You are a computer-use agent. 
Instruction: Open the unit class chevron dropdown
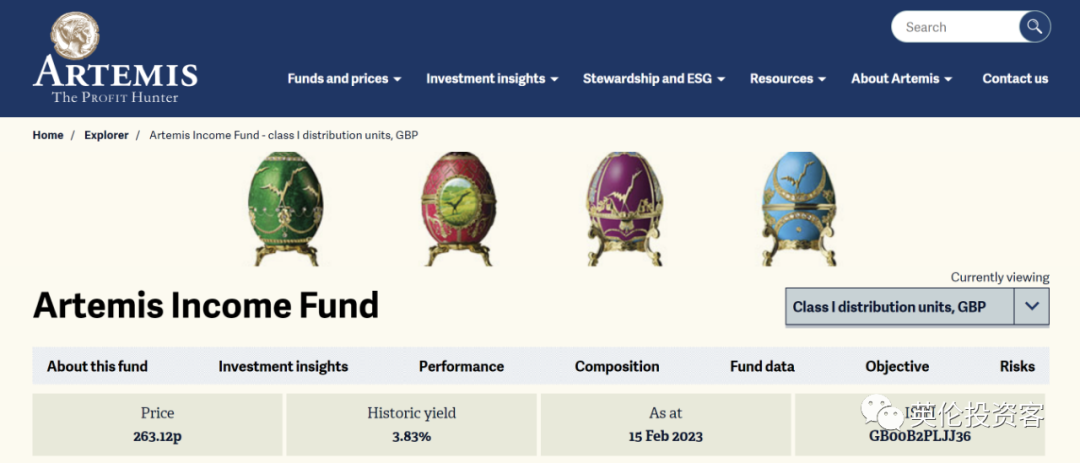pos(1032,307)
